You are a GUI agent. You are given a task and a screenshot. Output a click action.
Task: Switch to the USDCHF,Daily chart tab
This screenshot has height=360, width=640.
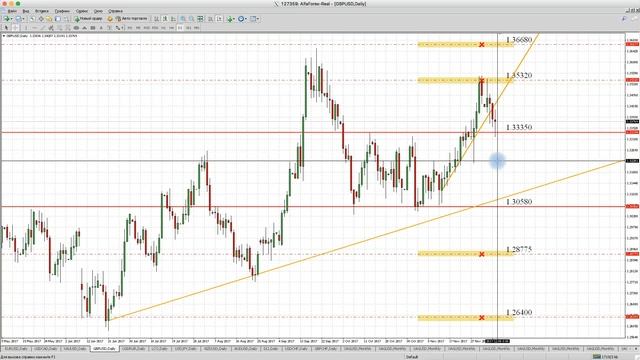click(x=295, y=349)
